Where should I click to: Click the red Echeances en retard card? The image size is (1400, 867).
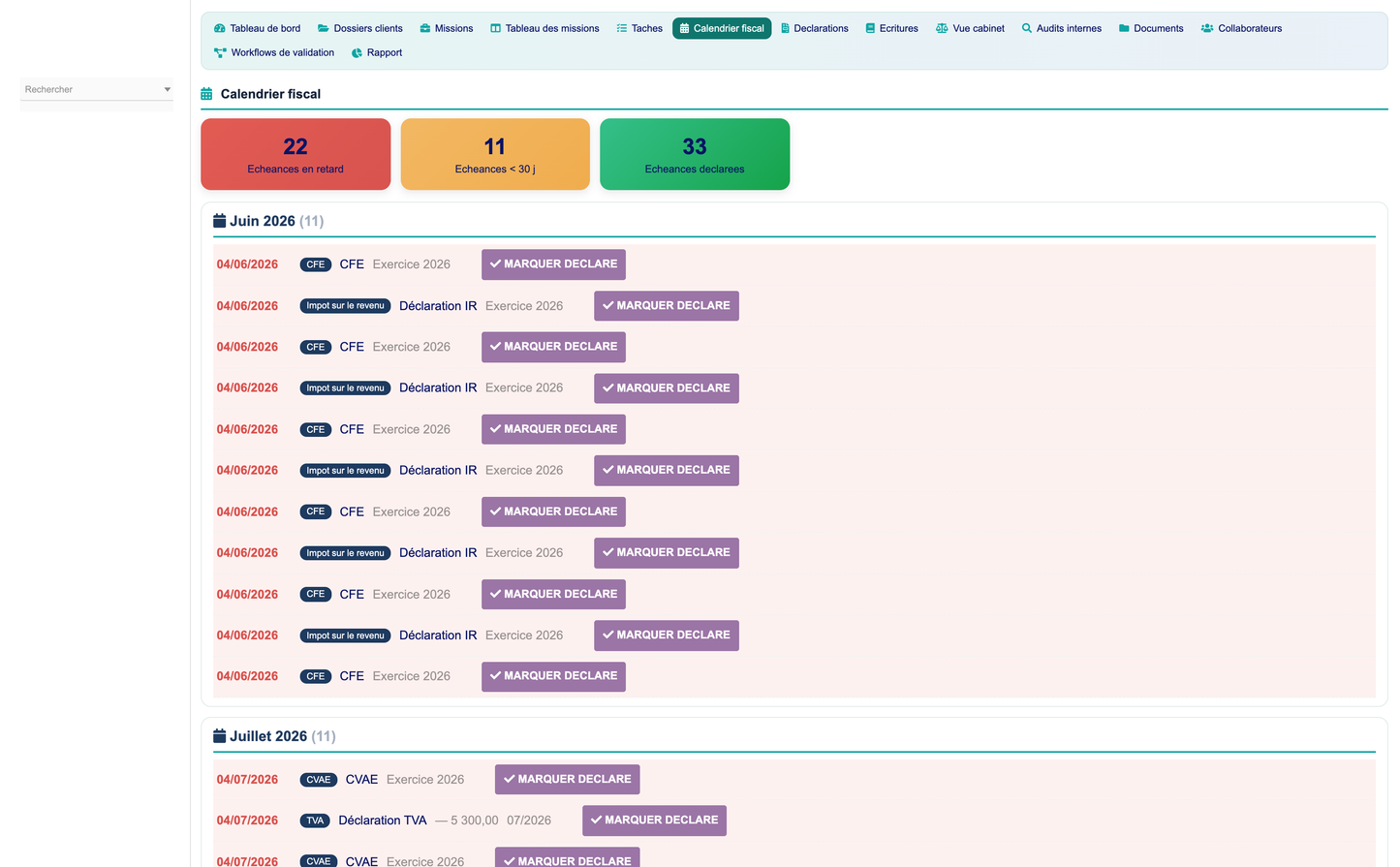coord(296,154)
